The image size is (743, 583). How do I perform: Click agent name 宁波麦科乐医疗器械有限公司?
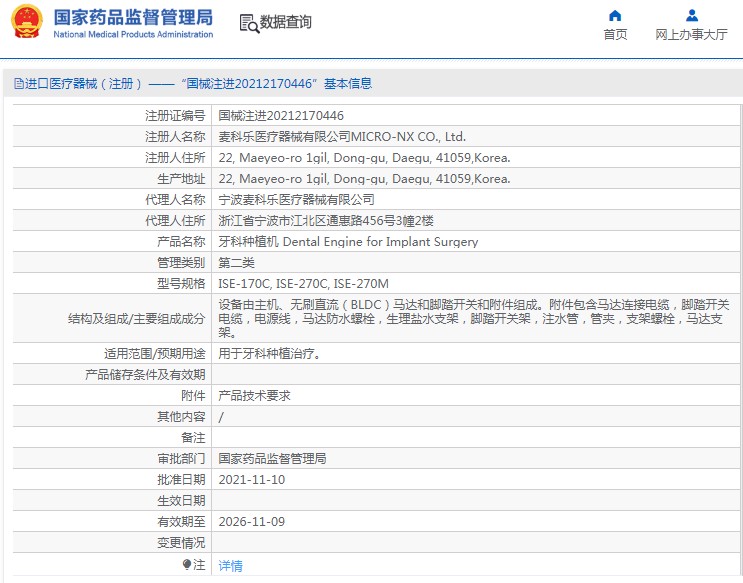coord(296,200)
